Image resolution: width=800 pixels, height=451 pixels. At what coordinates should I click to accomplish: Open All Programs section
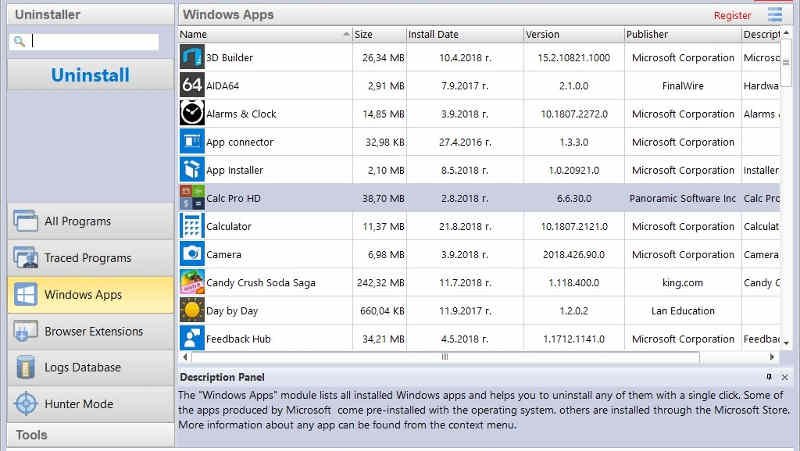tap(91, 221)
